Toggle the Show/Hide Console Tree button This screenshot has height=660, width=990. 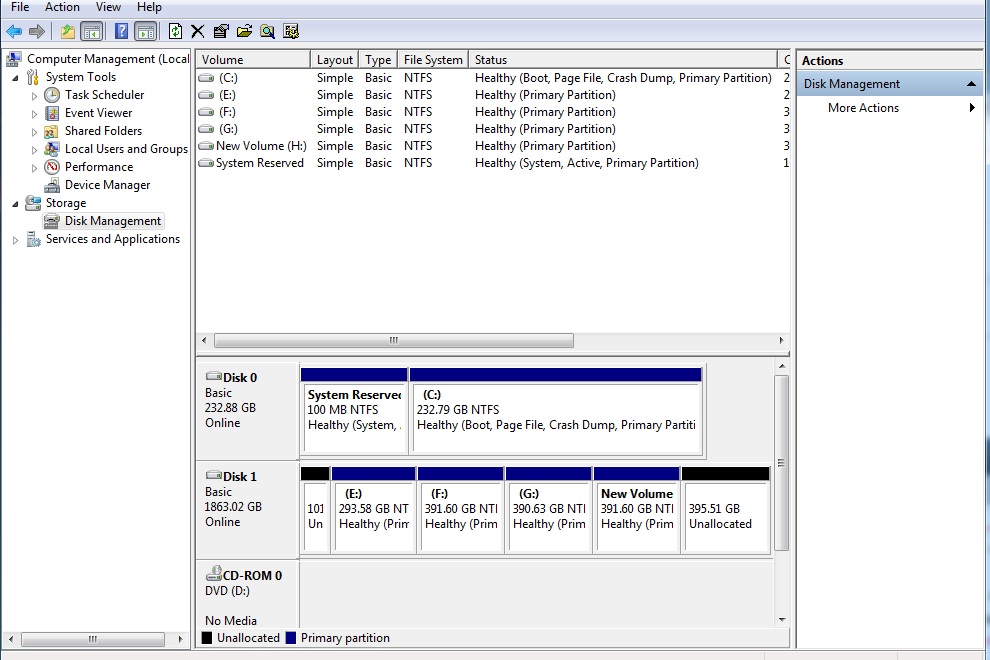(91, 31)
